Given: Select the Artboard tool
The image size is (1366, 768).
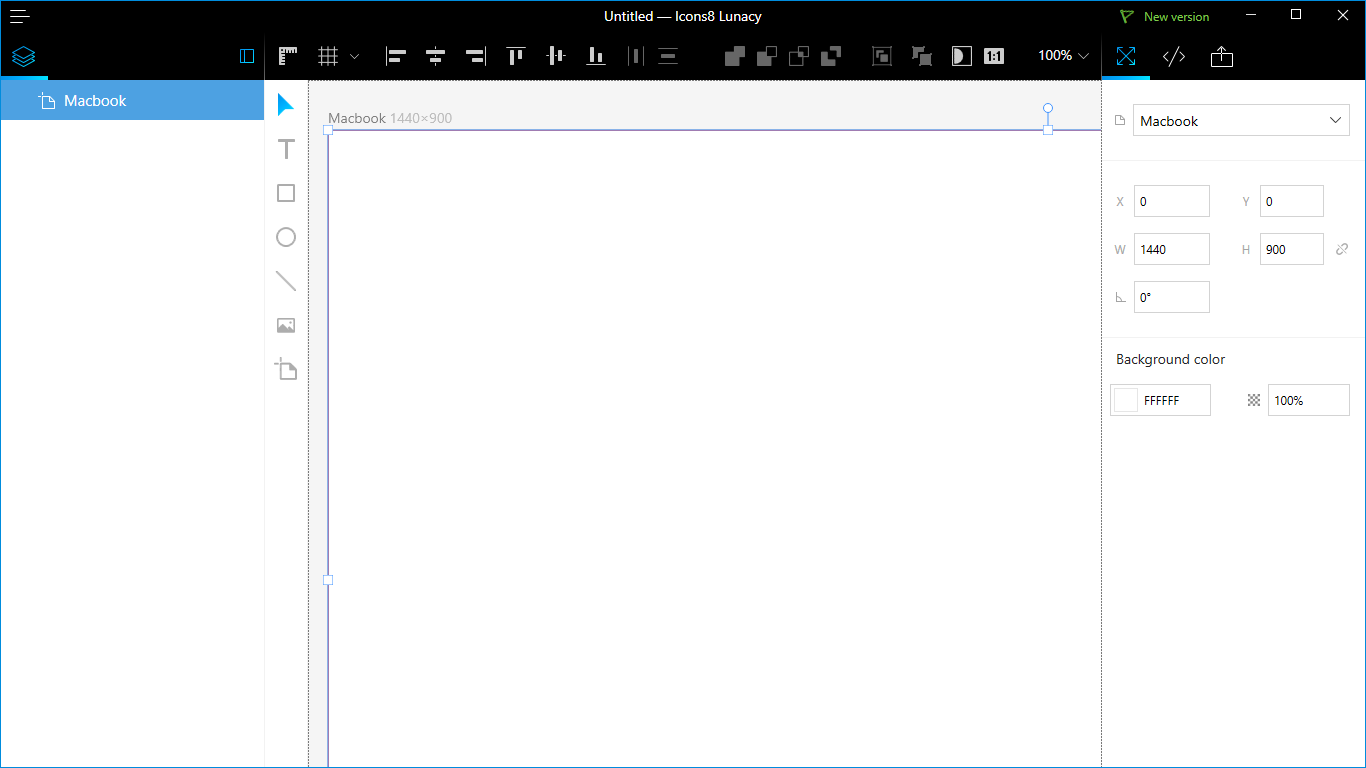Looking at the screenshot, I should [286, 370].
